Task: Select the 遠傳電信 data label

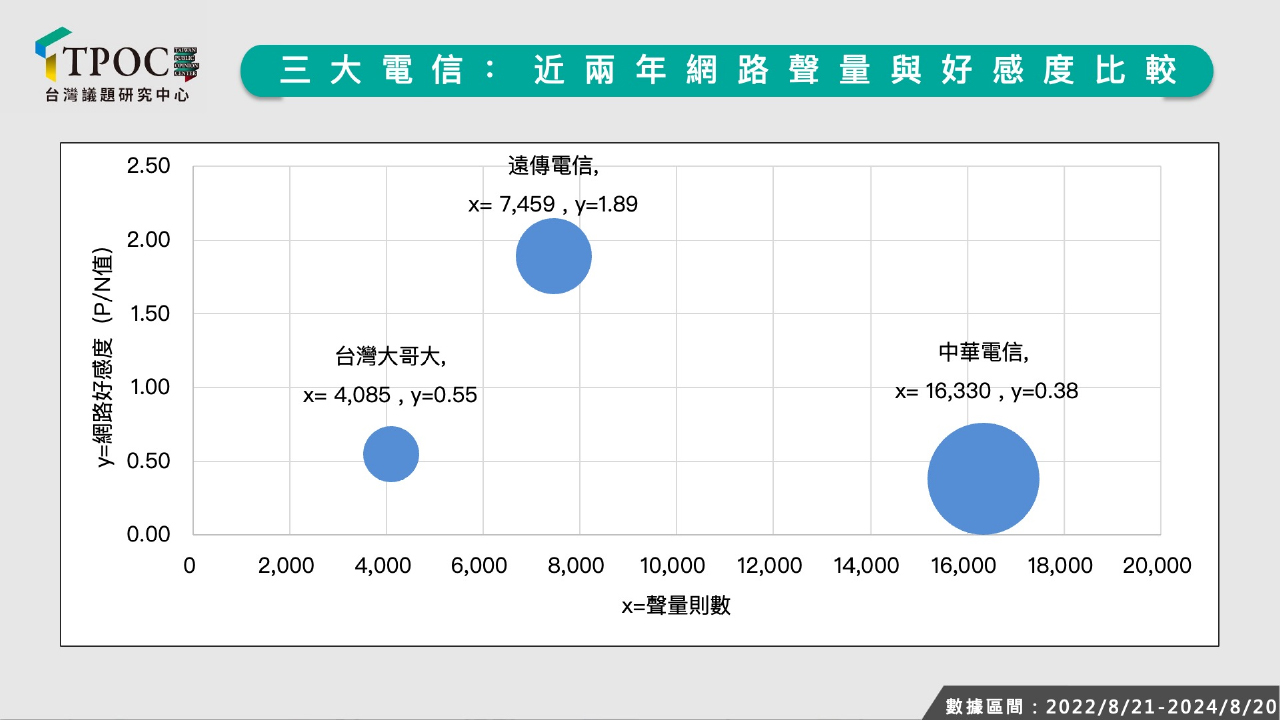Action: [x=553, y=166]
